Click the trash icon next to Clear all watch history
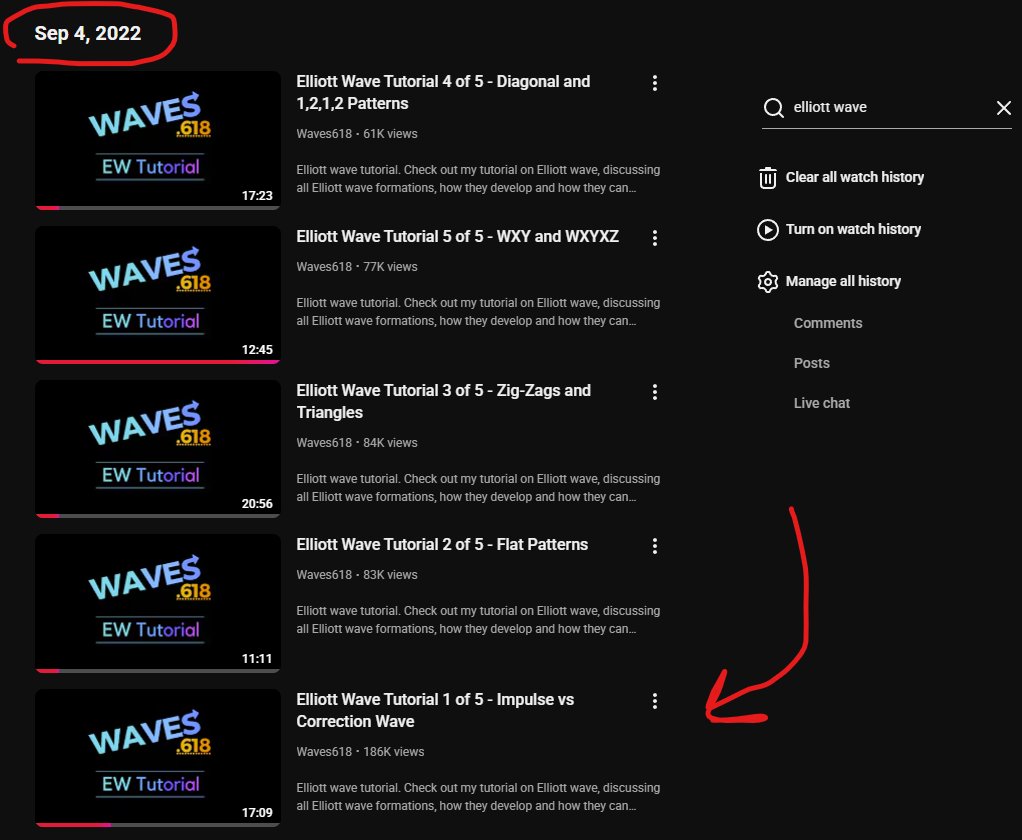The height and width of the screenshot is (840, 1022). [767, 177]
